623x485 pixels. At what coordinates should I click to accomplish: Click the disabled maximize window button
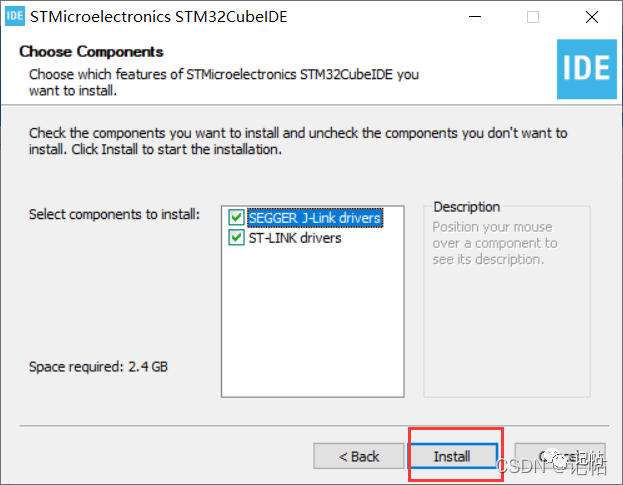pyautogui.click(x=533, y=17)
